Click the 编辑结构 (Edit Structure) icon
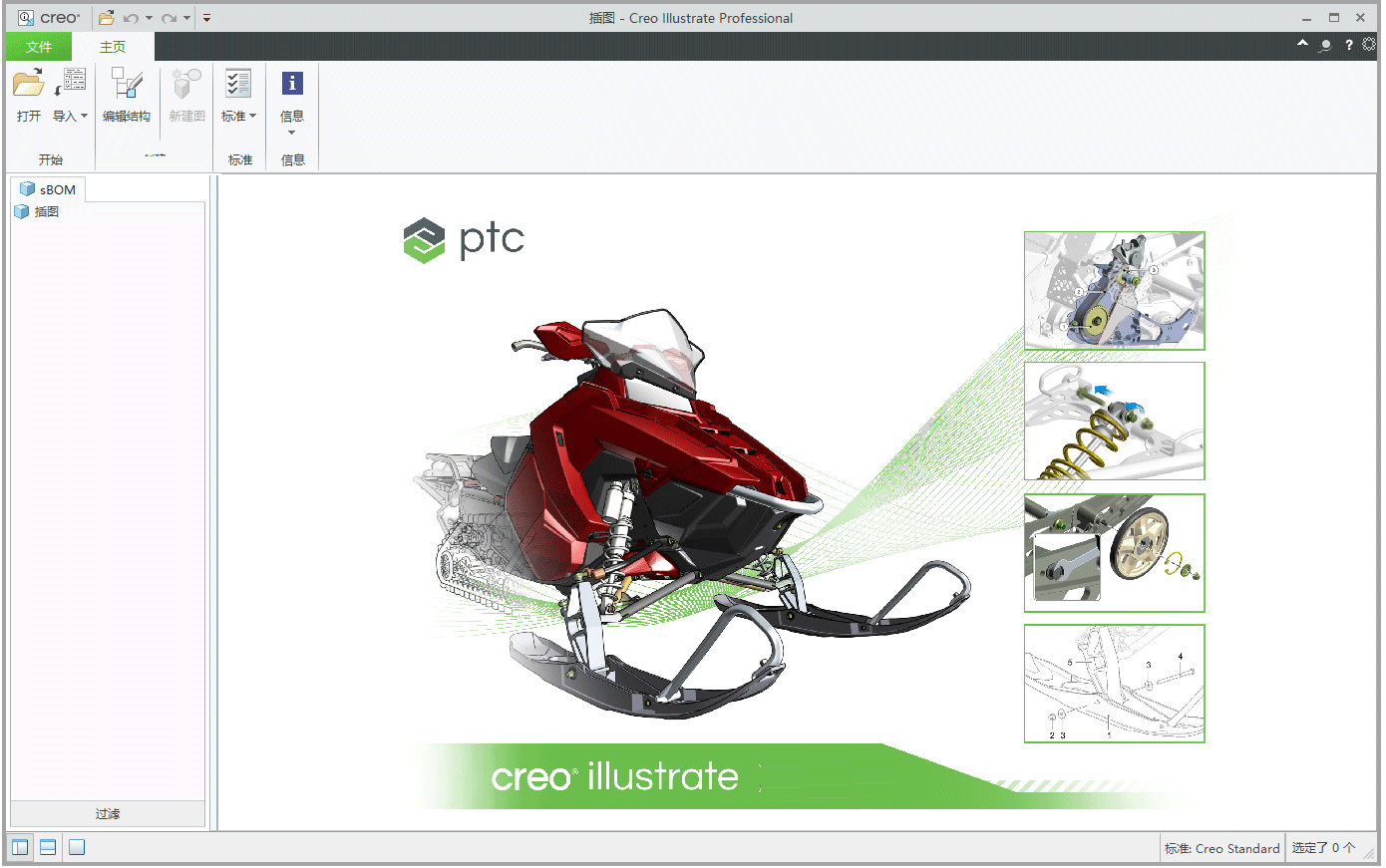 click(127, 84)
